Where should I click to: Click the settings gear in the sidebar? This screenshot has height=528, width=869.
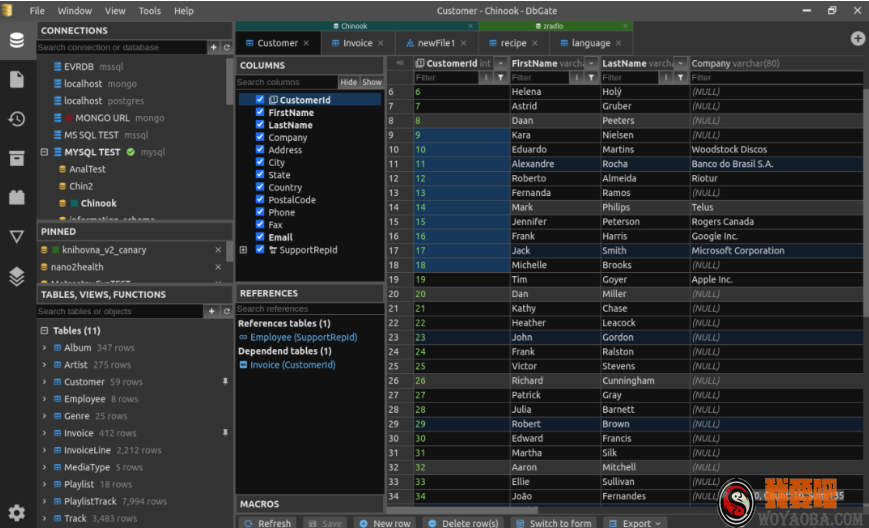click(x=16, y=512)
